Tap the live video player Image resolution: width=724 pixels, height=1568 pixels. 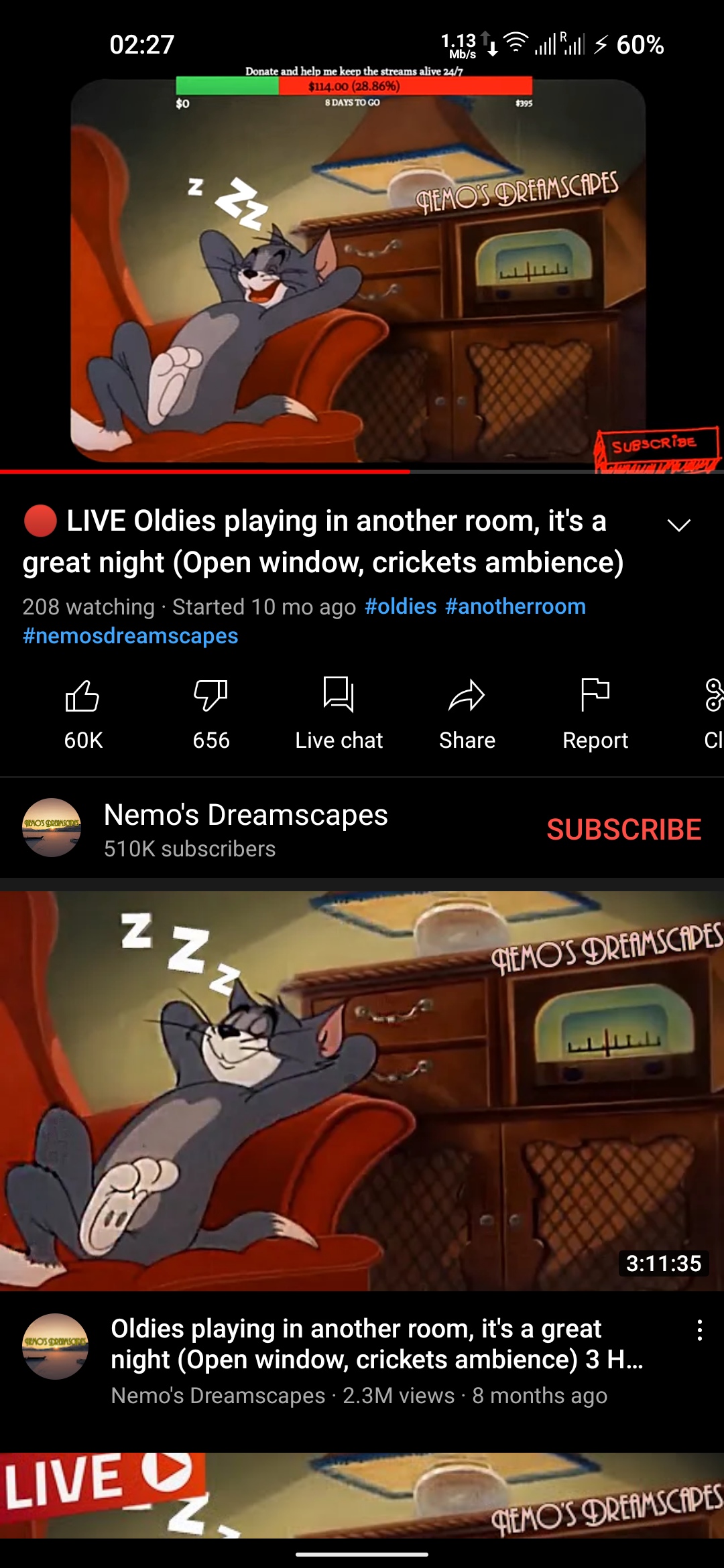pyautogui.click(x=362, y=268)
